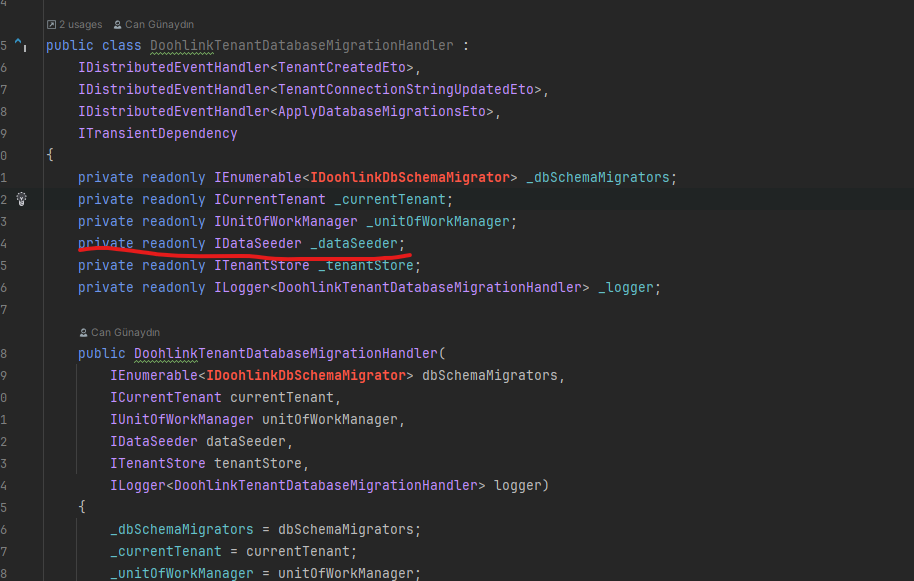
Task: Click the usages icon above class declaration
Action: tap(51, 24)
